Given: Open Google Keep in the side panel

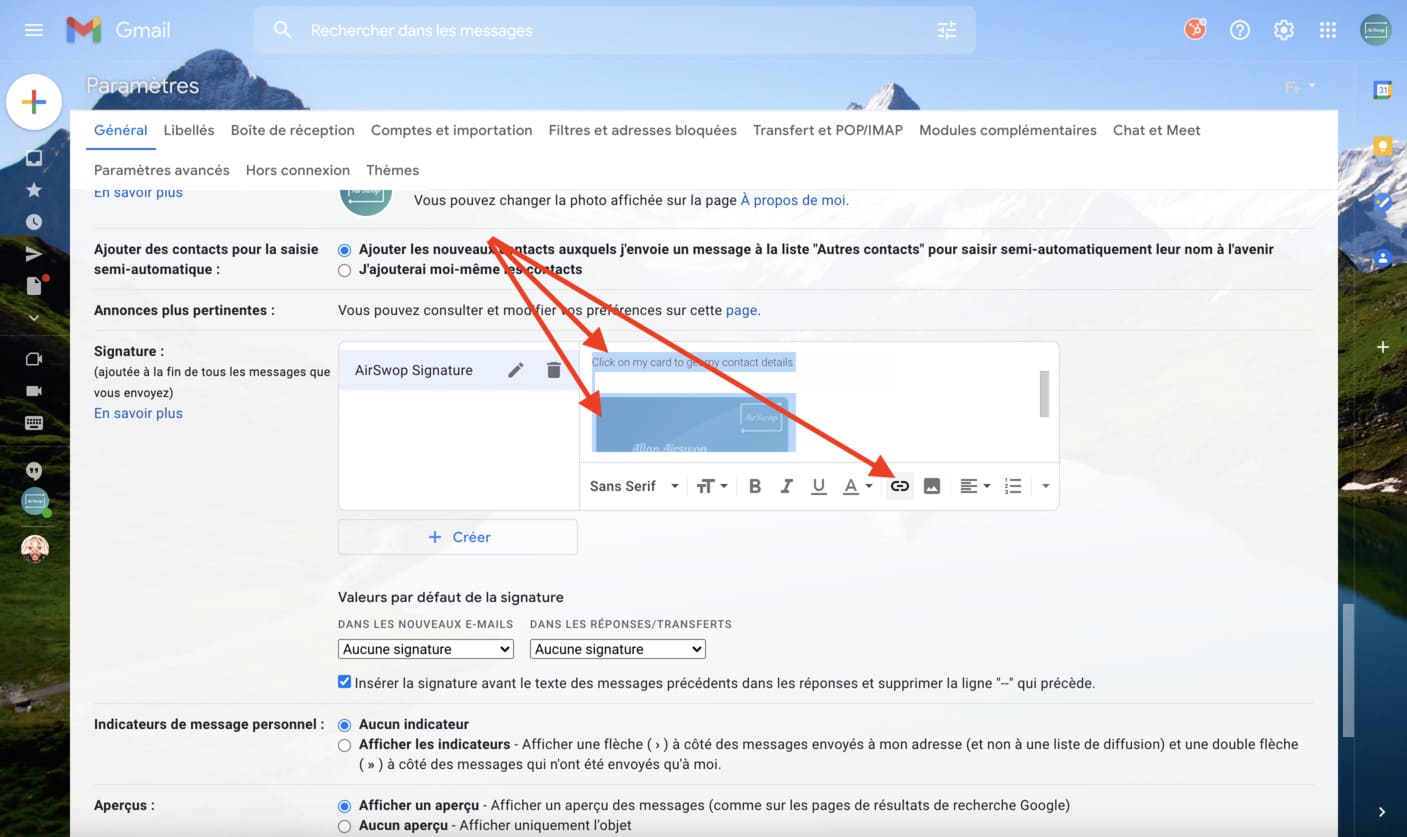Looking at the screenshot, I should [x=1383, y=147].
